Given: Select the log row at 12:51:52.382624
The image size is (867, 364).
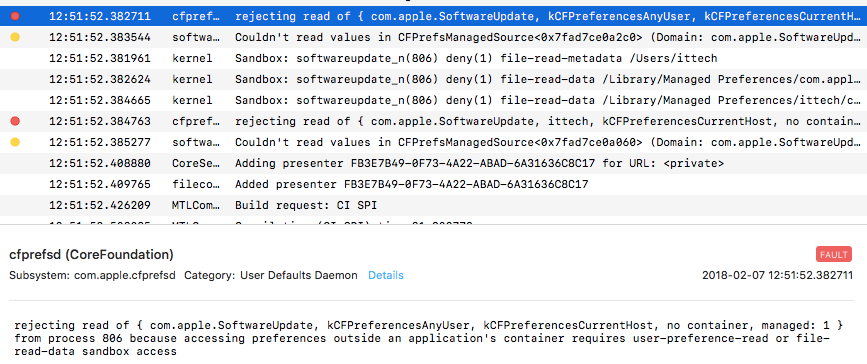Looking at the screenshot, I should coord(434,79).
